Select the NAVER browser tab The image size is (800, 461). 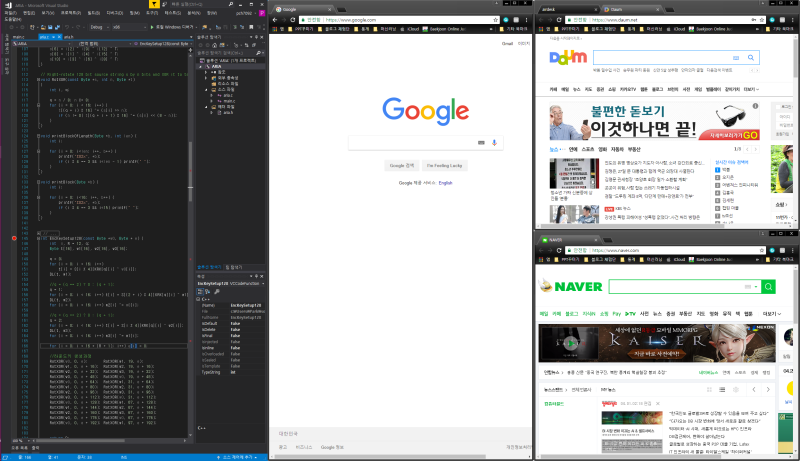click(x=567, y=240)
